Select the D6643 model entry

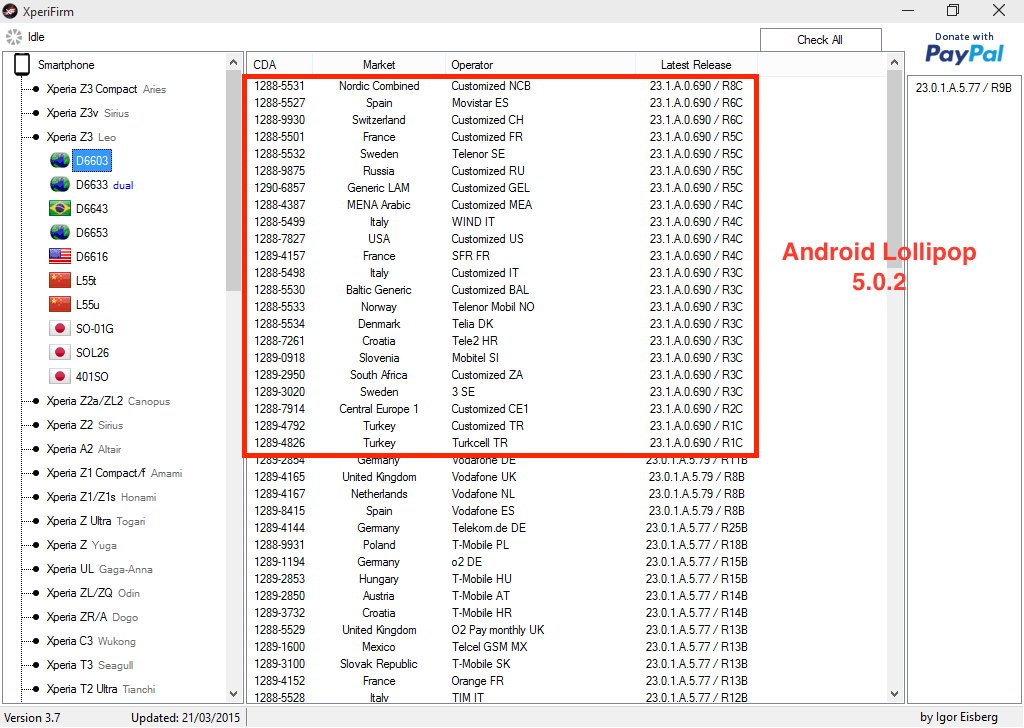(91, 209)
